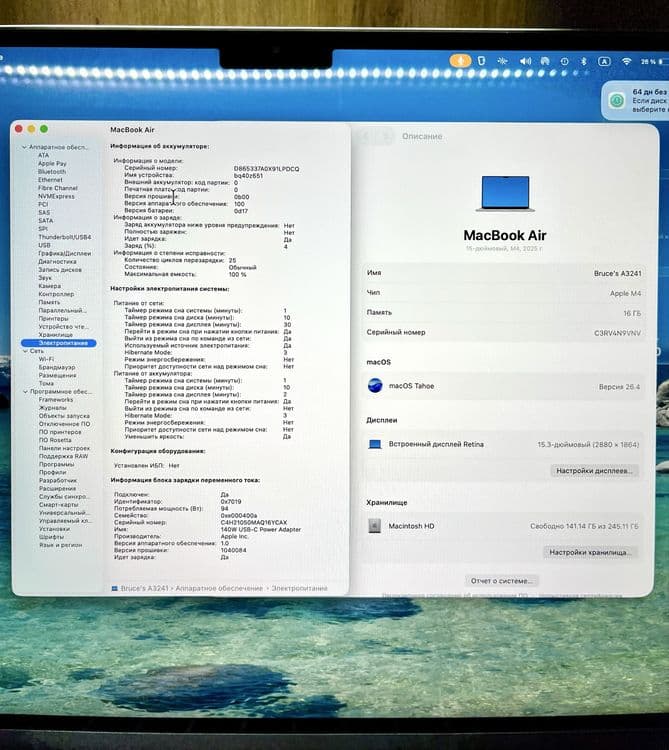Select ПО Rosetta in sidebar
This screenshot has width=669, height=750.
pos(55,440)
